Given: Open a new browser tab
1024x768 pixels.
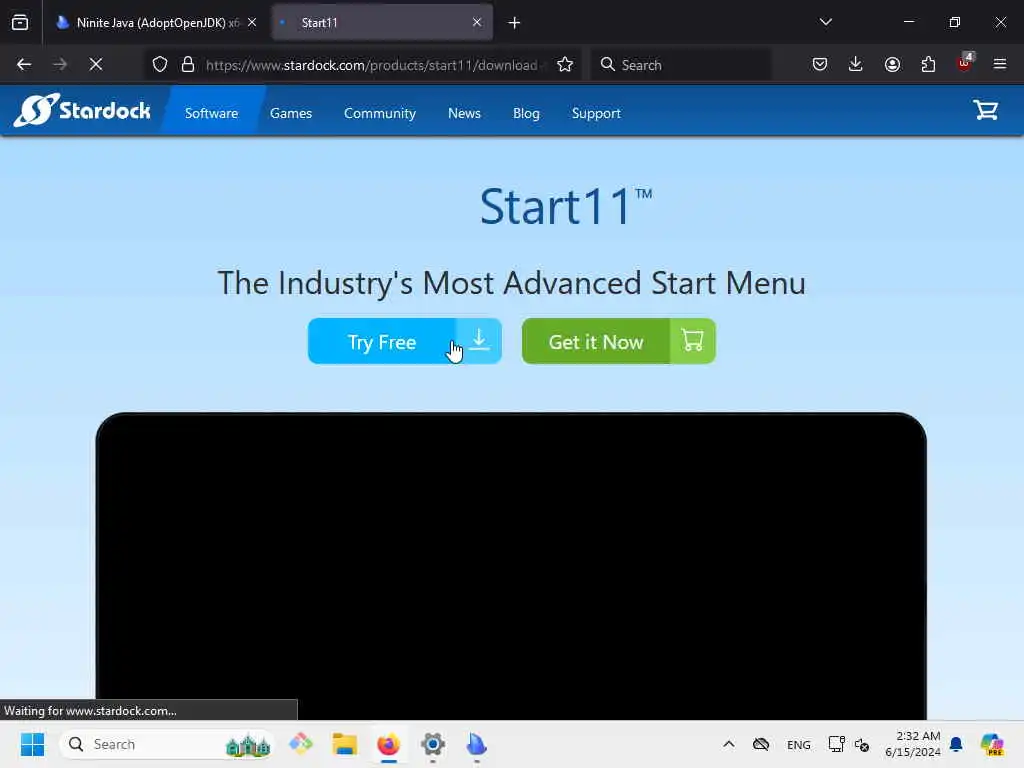Looking at the screenshot, I should point(514,23).
